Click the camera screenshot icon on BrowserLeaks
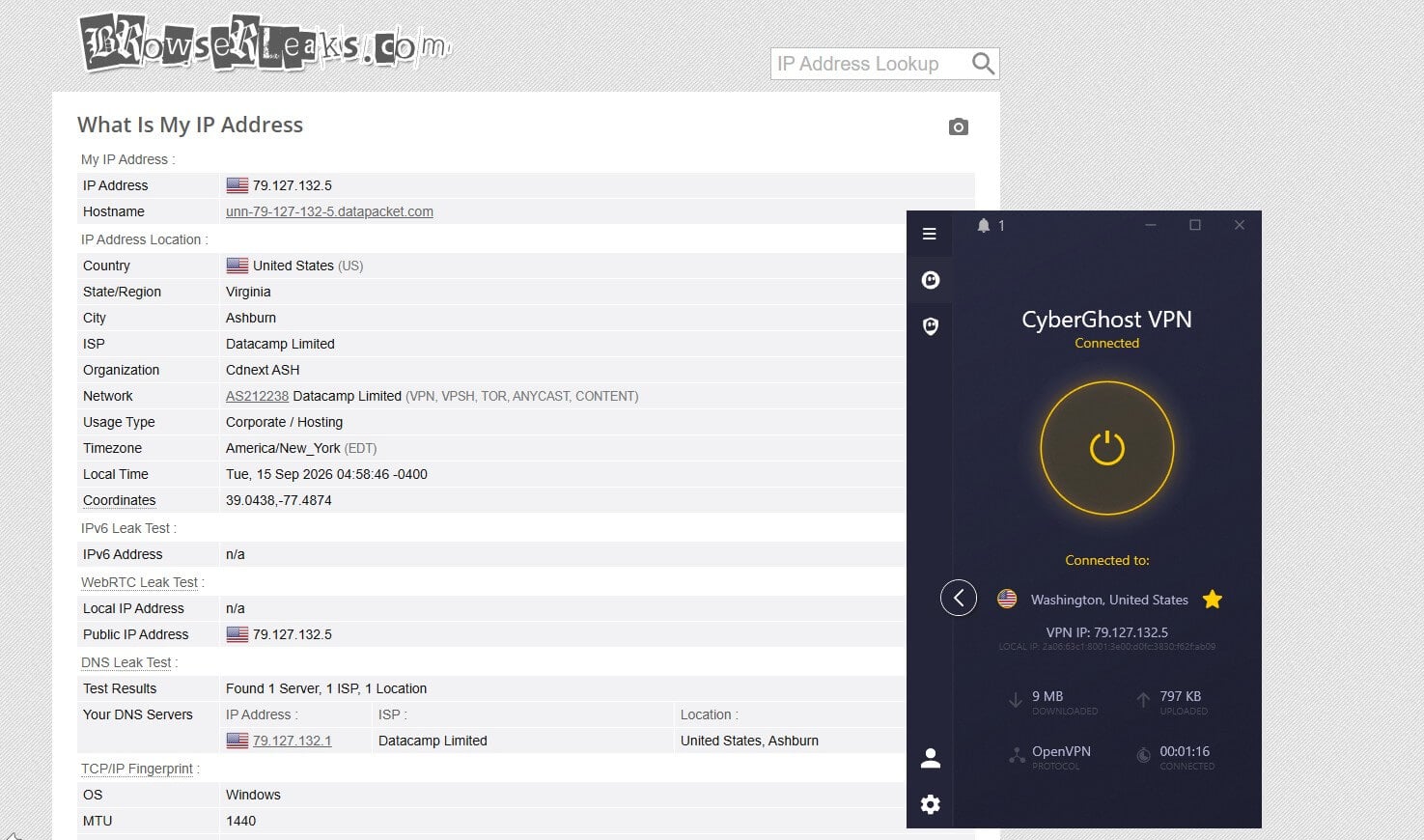The width and height of the screenshot is (1424, 840). (x=958, y=126)
